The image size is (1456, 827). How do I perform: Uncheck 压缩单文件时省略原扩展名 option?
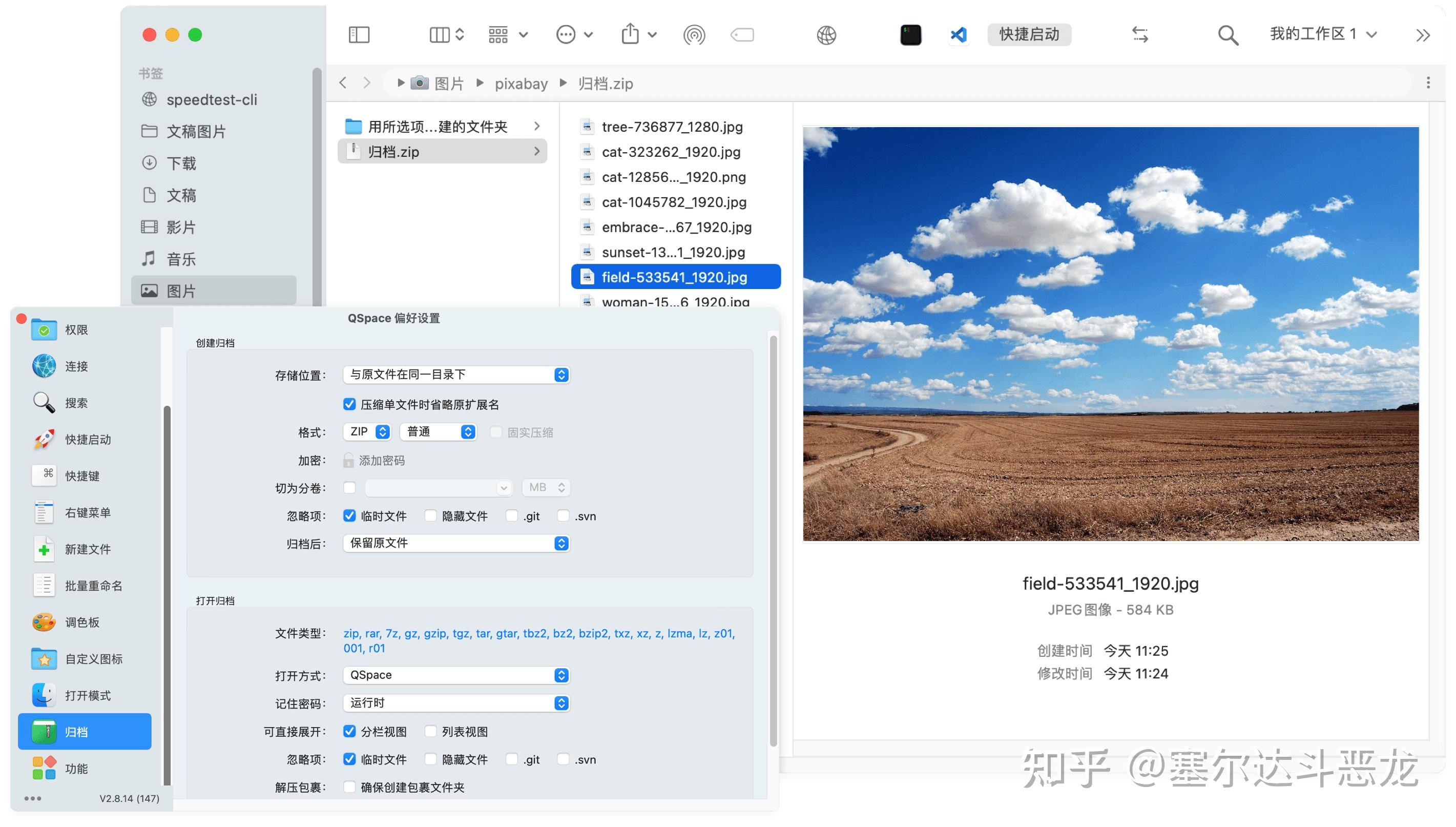click(x=349, y=404)
